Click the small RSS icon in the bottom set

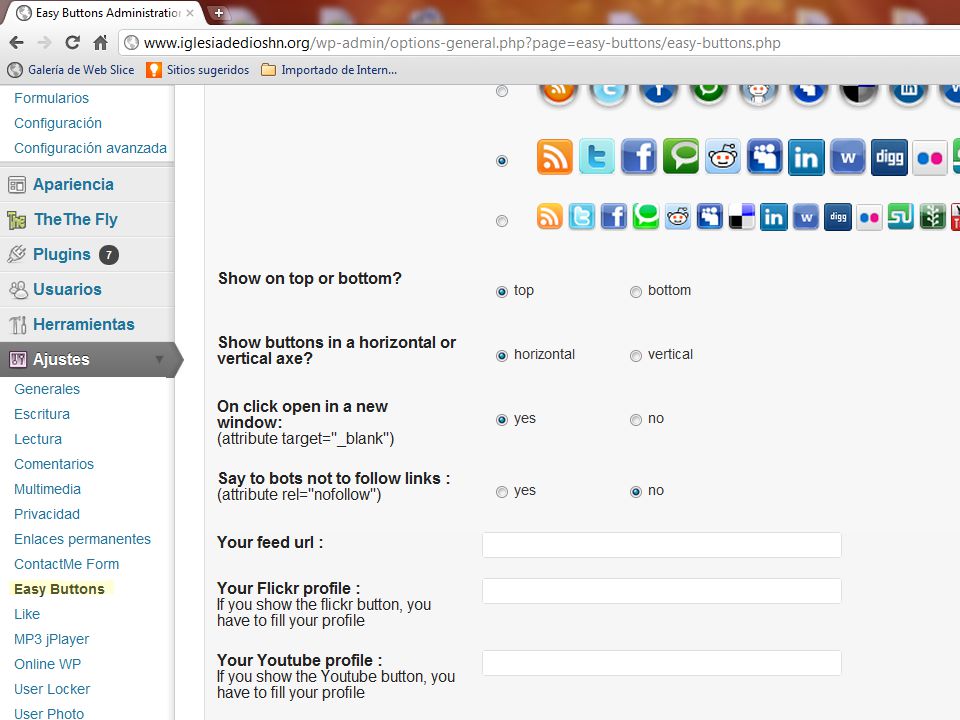tap(549, 217)
